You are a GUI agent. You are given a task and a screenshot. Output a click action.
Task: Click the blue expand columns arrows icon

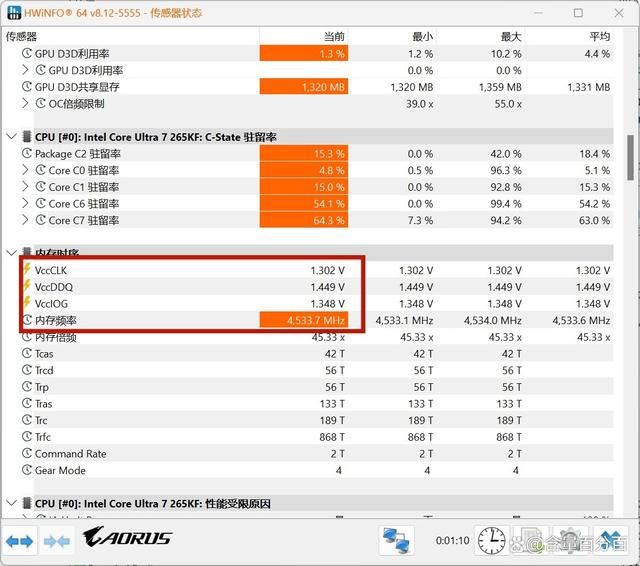20,541
